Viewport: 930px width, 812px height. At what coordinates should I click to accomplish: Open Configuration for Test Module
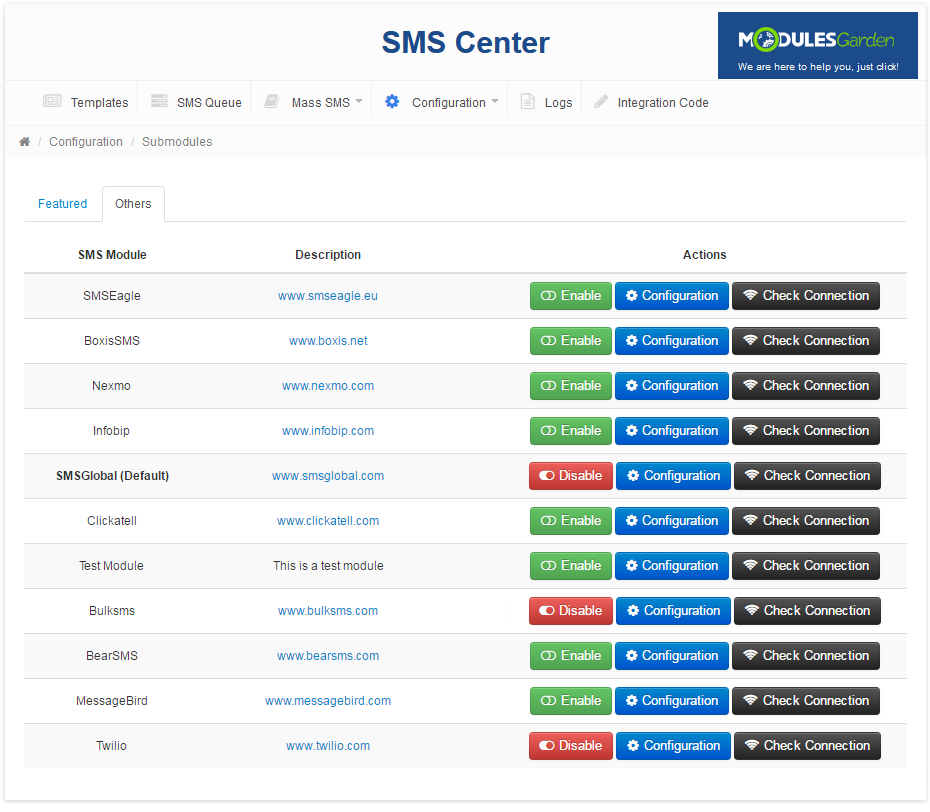pyautogui.click(x=671, y=566)
